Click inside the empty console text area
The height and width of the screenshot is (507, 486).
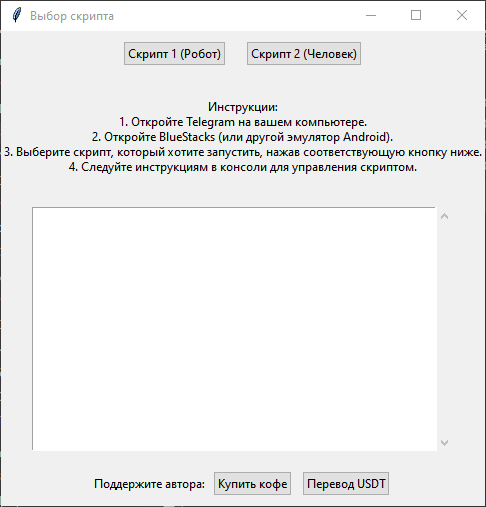click(x=235, y=329)
